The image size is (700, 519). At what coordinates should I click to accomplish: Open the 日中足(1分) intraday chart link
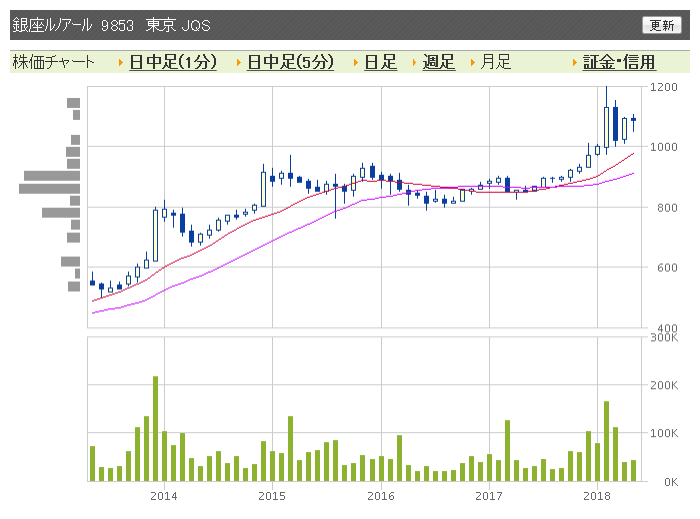coord(173,62)
